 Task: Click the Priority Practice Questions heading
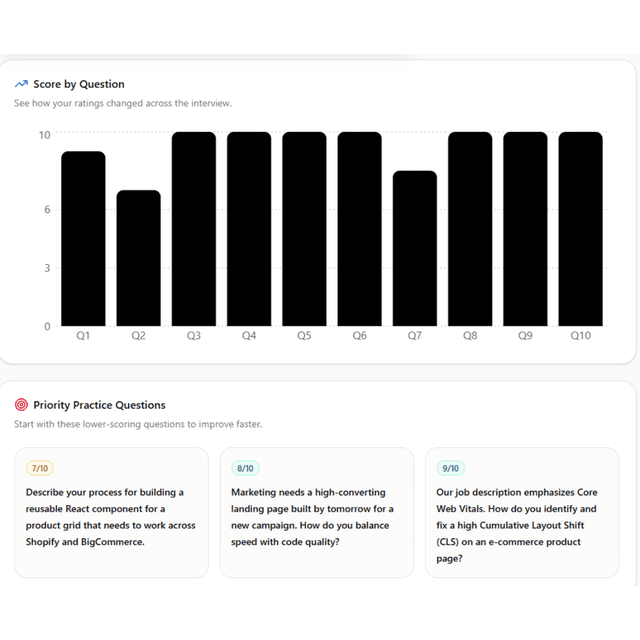pyautogui.click(x=99, y=405)
